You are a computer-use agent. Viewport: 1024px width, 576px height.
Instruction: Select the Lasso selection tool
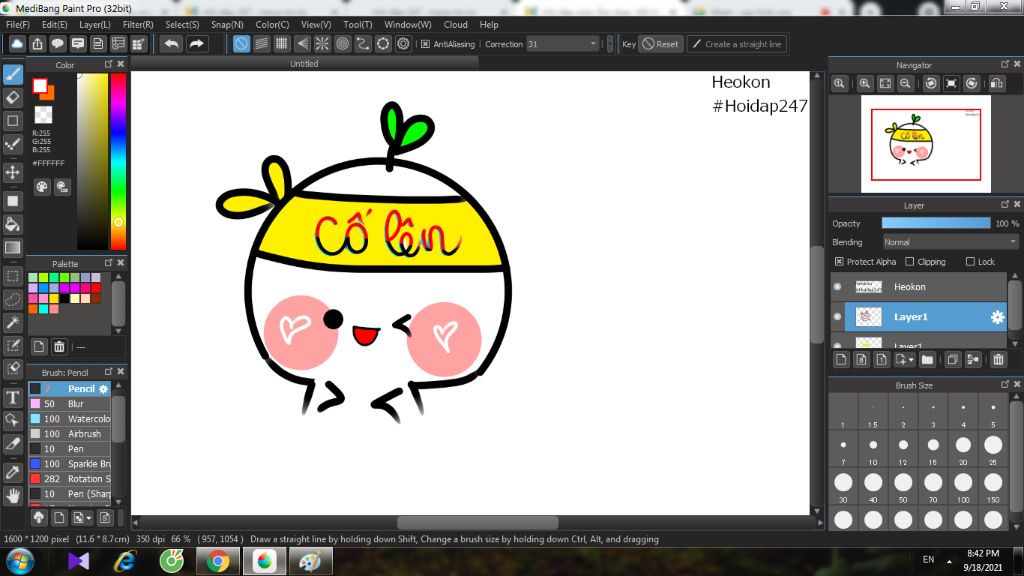[x=12, y=299]
